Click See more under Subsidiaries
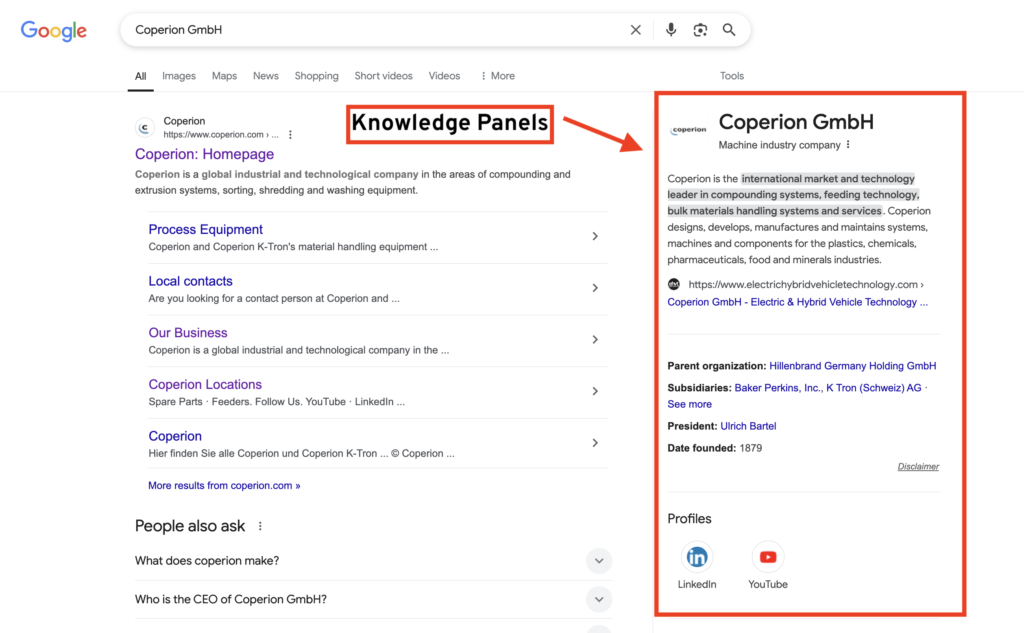 point(689,404)
